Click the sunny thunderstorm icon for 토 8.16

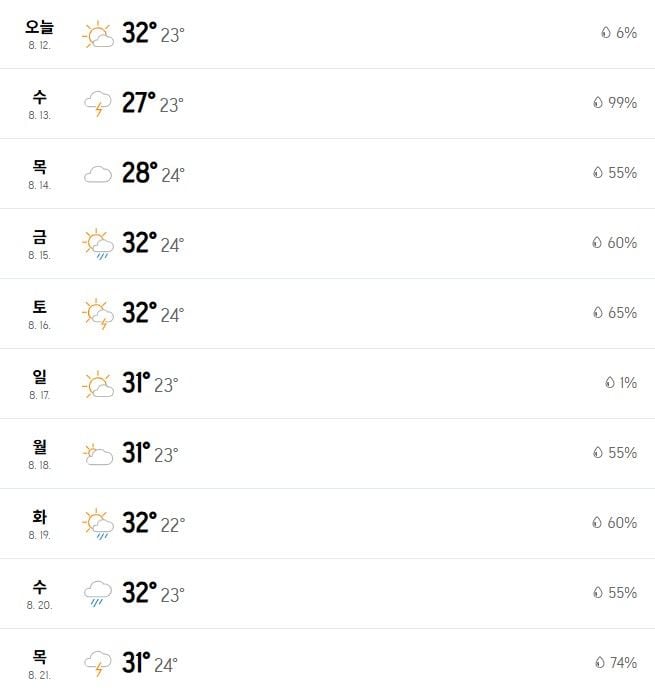coord(98,314)
